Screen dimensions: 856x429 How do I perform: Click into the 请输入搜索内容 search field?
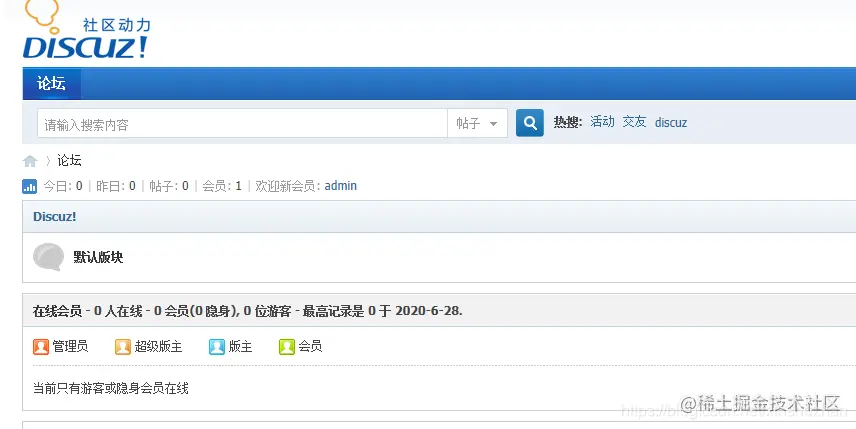(x=242, y=123)
